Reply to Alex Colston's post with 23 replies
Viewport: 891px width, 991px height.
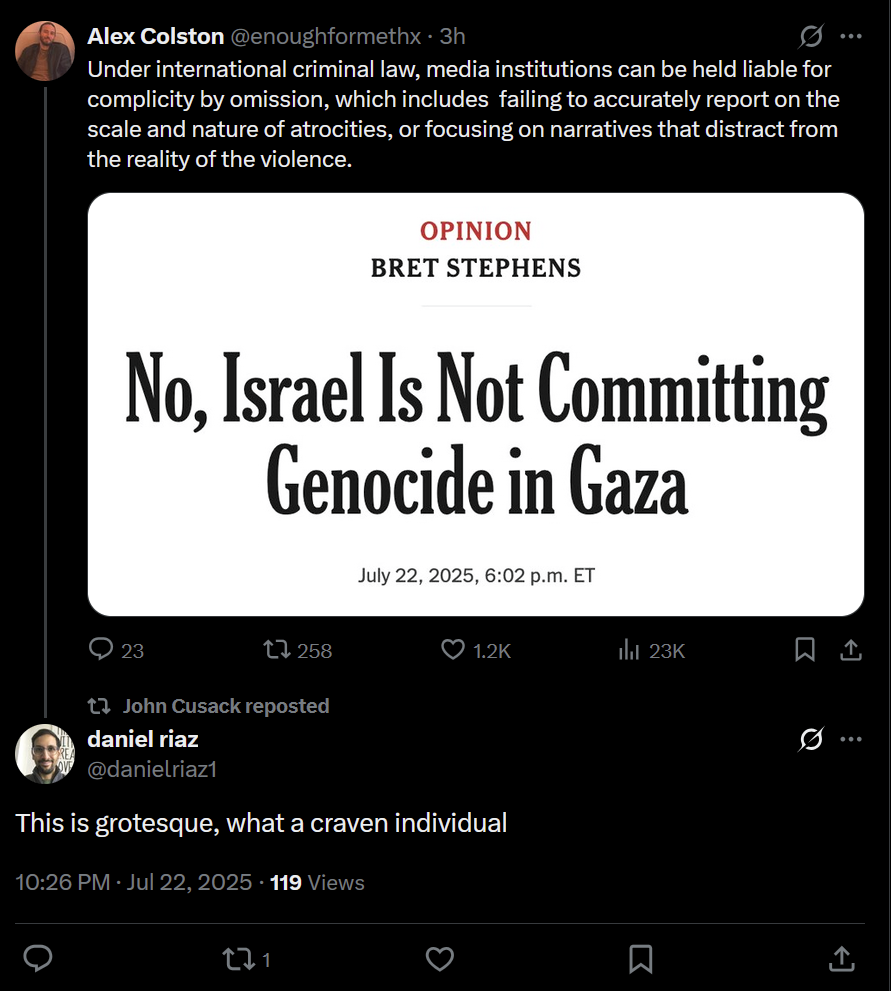click(116, 650)
